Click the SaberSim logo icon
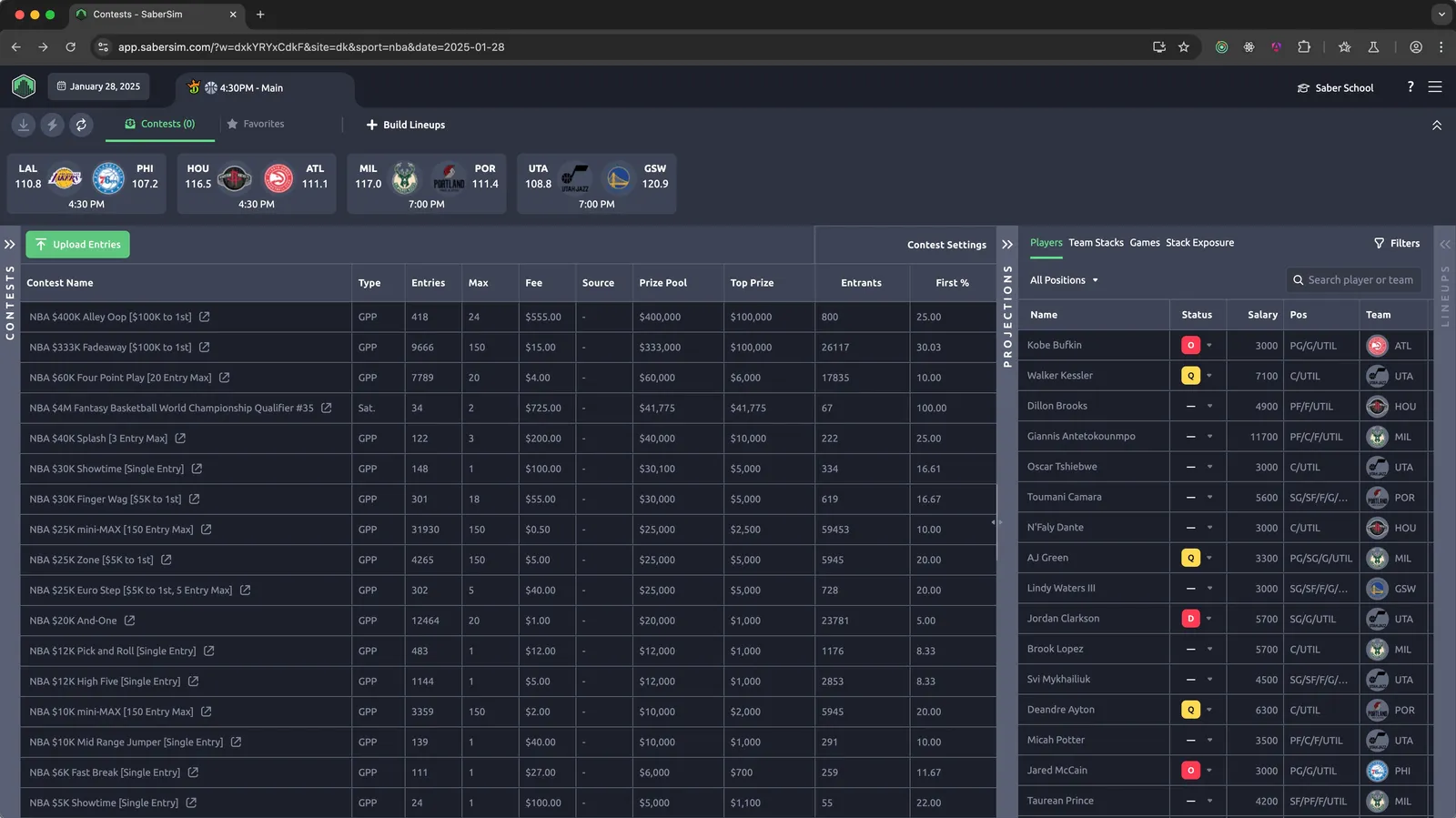1456x818 pixels. pyautogui.click(x=24, y=86)
